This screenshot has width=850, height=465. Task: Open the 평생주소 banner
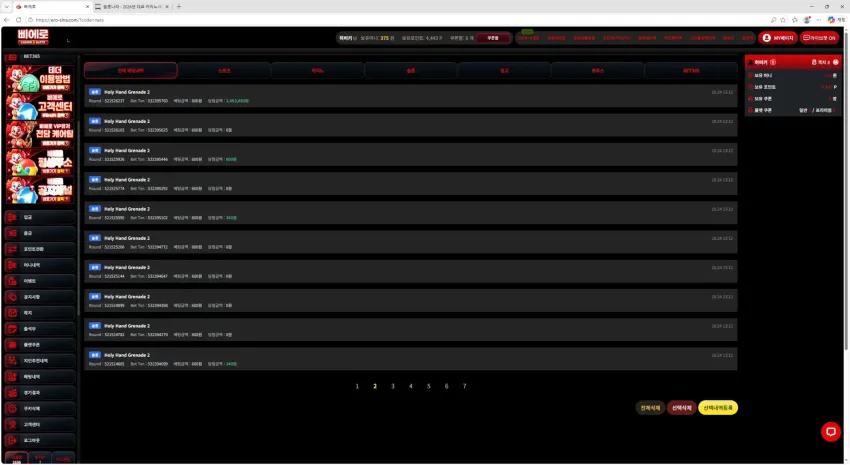point(40,162)
